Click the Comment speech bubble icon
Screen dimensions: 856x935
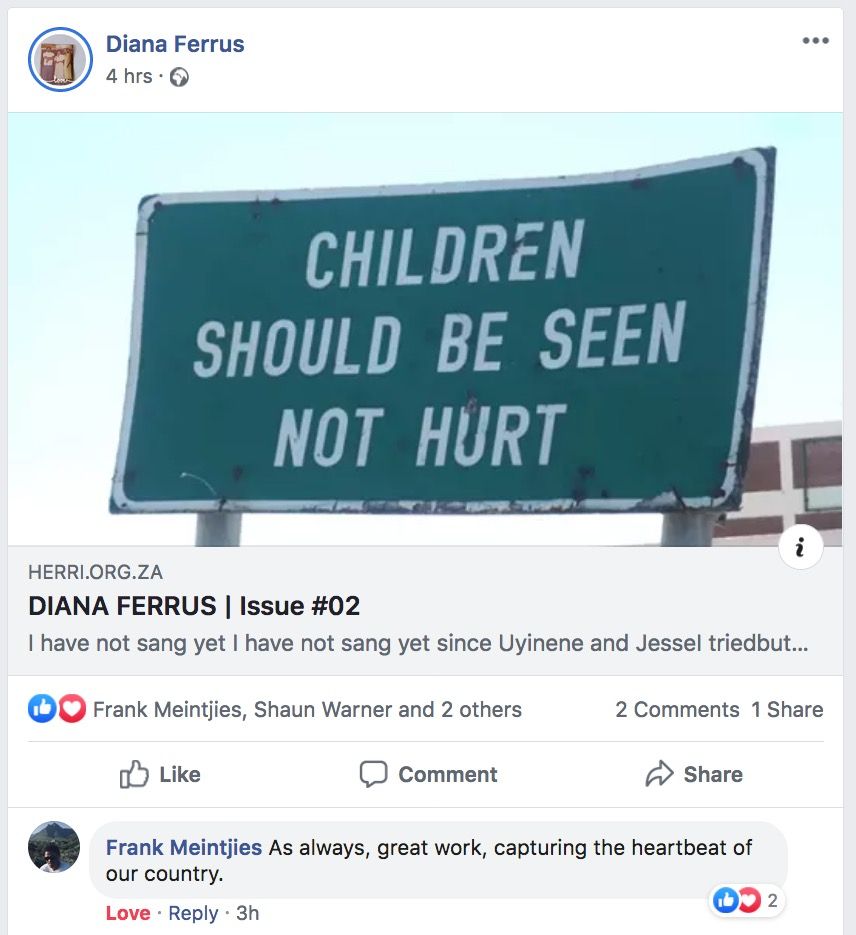[373, 774]
